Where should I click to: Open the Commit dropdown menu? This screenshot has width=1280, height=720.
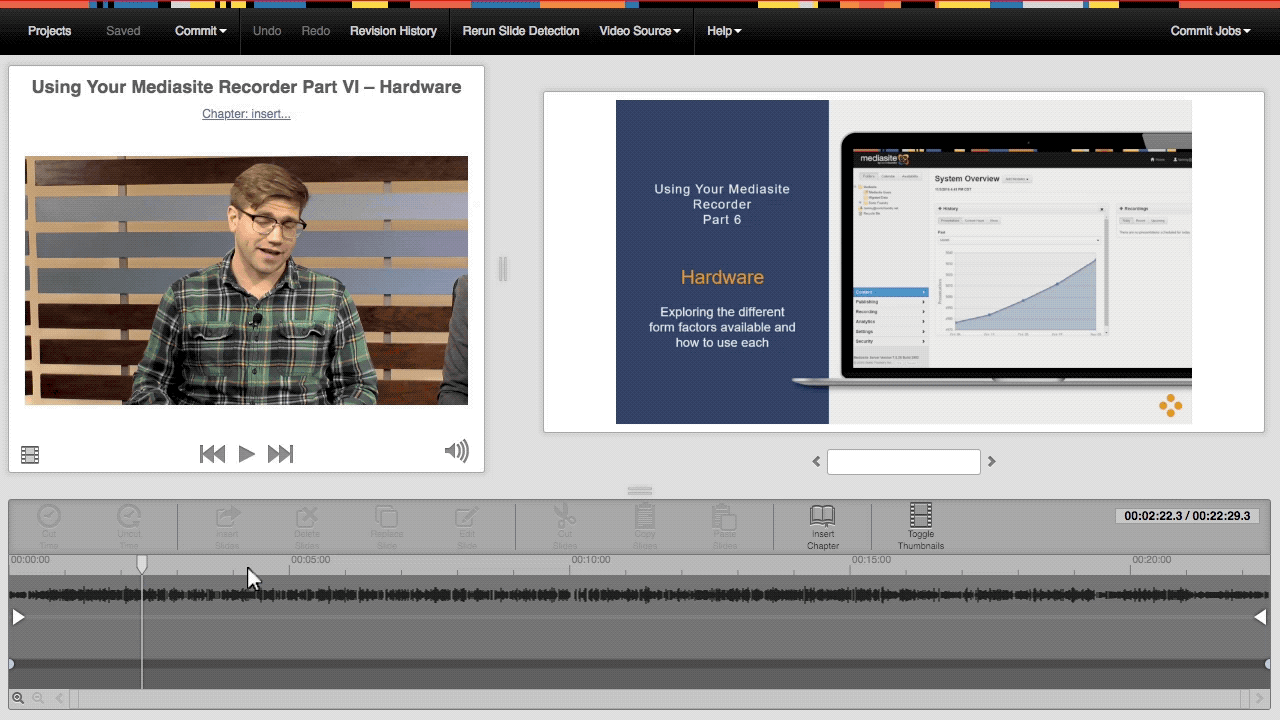(200, 31)
